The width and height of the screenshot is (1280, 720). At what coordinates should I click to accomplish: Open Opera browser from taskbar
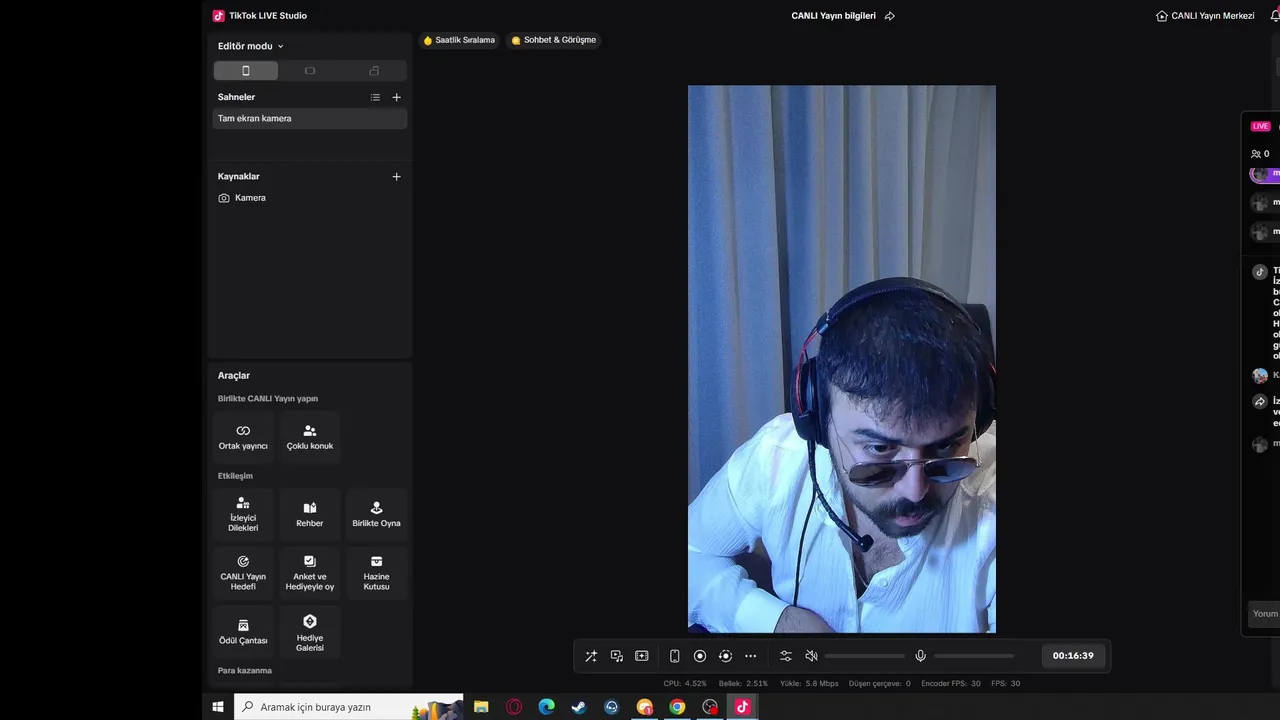[x=514, y=707]
